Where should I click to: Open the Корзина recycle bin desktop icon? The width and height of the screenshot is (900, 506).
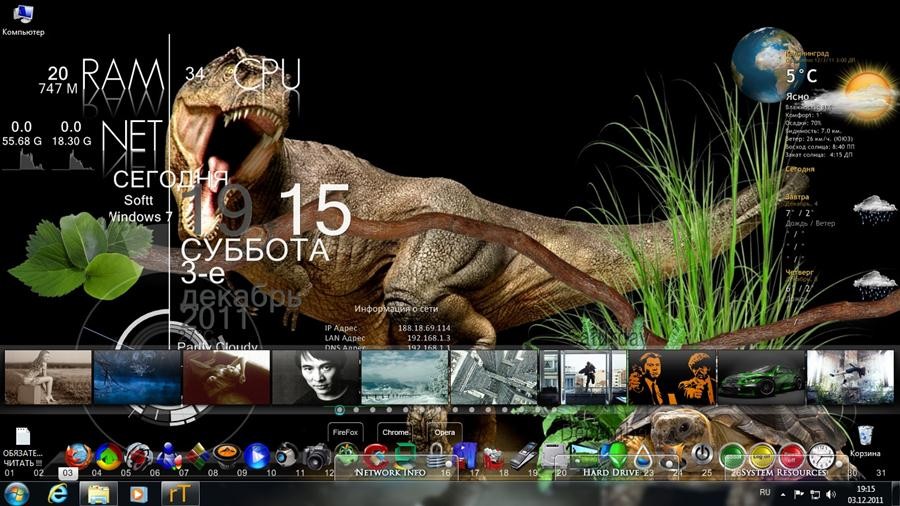[865, 441]
